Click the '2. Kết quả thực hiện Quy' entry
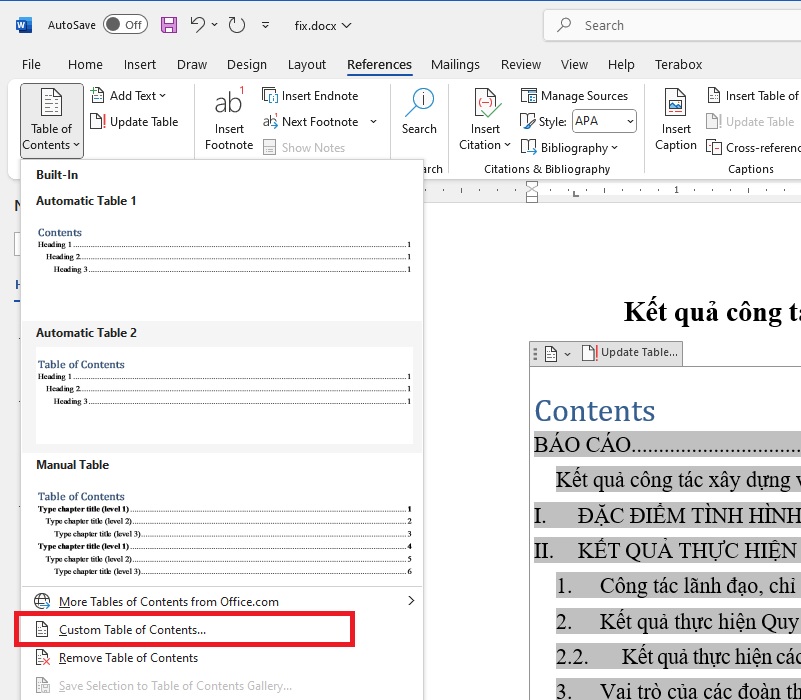 (x=678, y=621)
